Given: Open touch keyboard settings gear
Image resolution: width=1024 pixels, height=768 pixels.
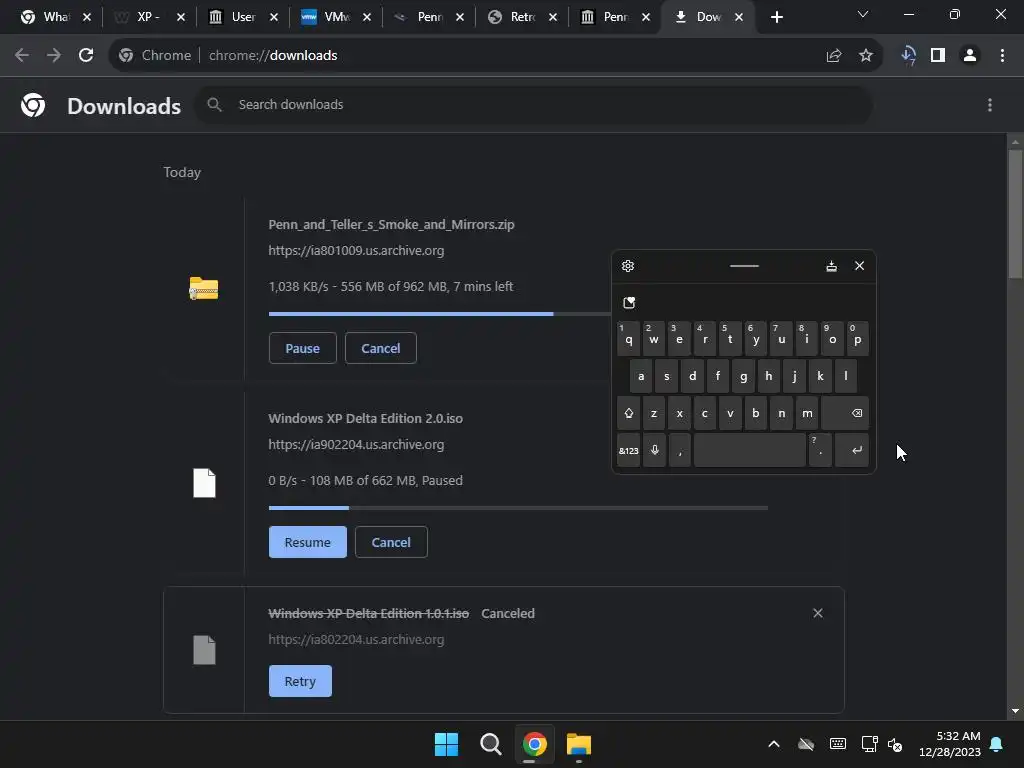Looking at the screenshot, I should click(x=628, y=266).
